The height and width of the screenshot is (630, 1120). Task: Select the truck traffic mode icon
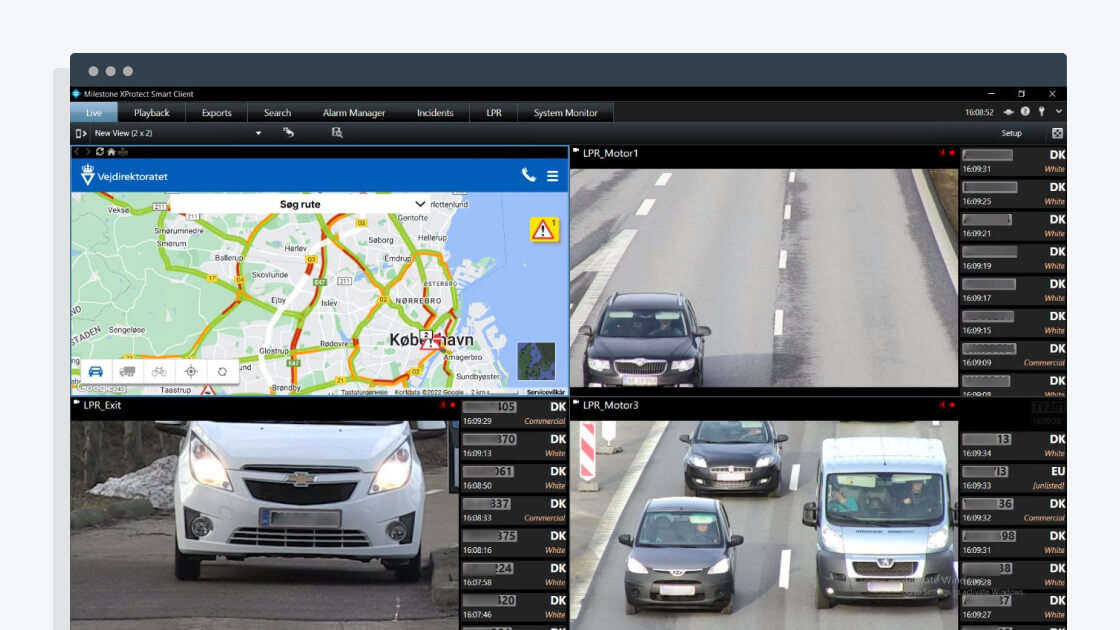[127, 371]
